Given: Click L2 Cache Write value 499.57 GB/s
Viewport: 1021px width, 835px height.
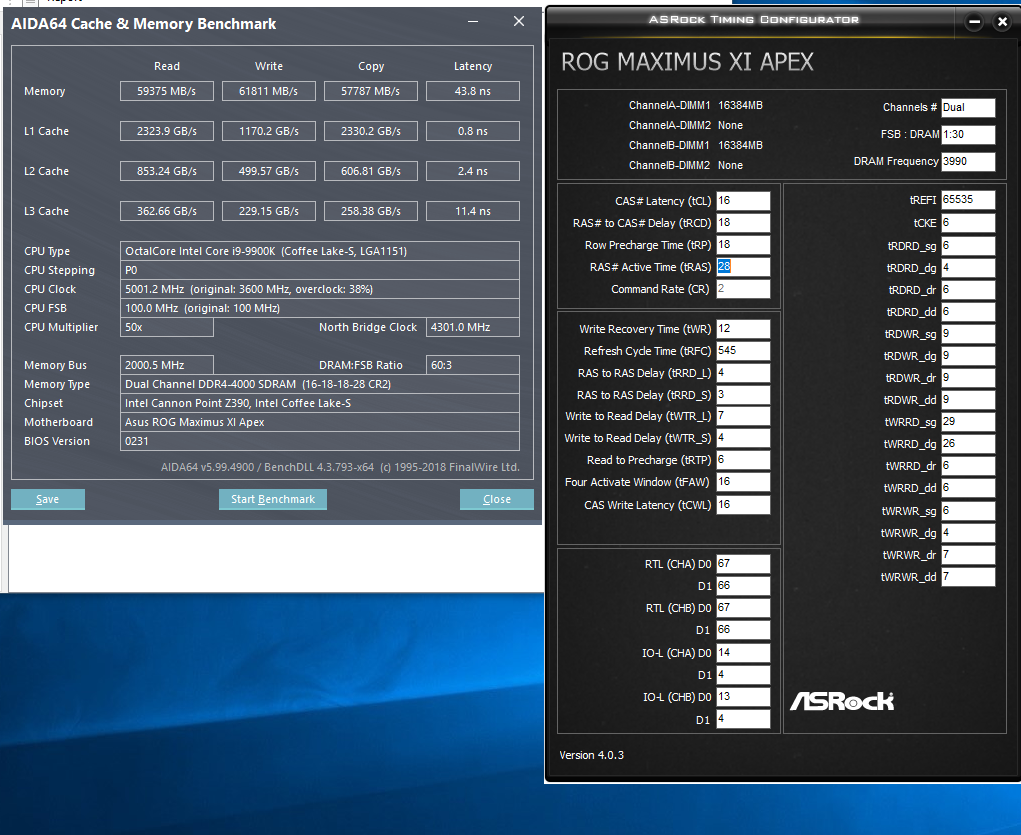Looking at the screenshot, I should pos(269,171).
